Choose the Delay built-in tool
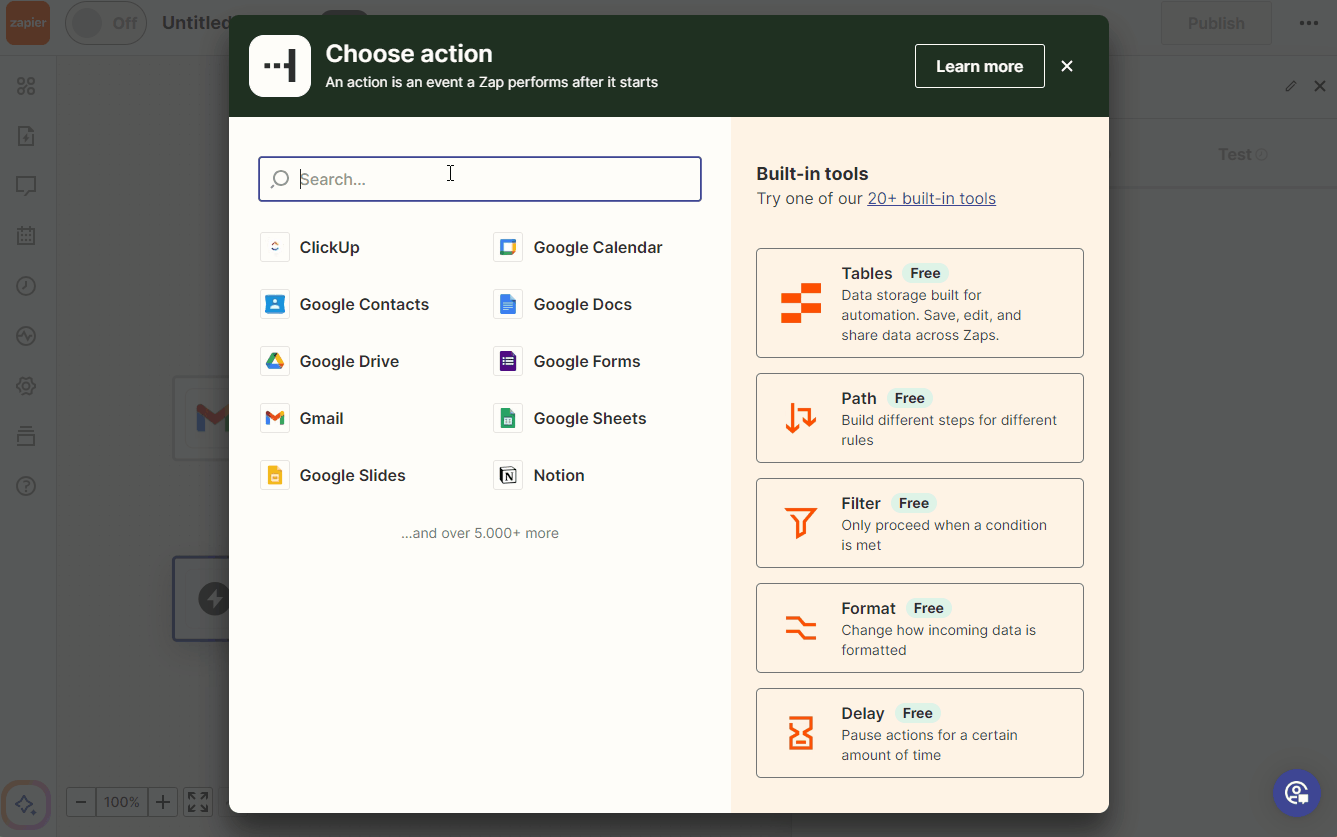The height and width of the screenshot is (837, 1337). [920, 733]
